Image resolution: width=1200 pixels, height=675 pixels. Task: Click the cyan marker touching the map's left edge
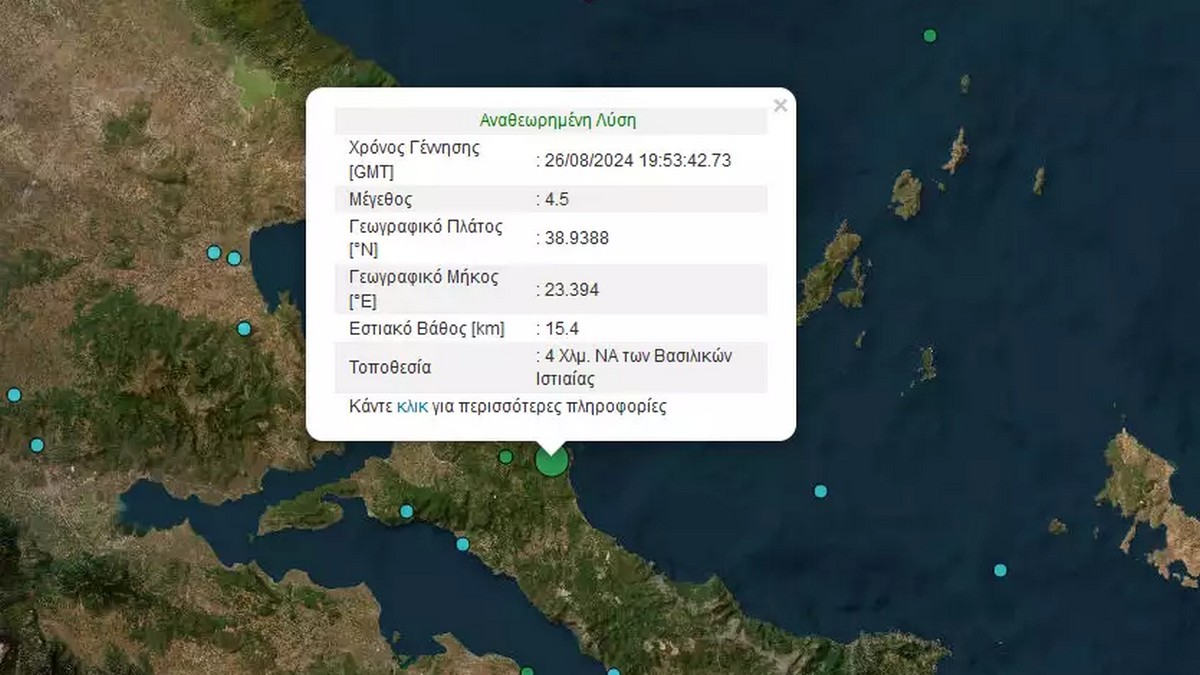(14, 395)
